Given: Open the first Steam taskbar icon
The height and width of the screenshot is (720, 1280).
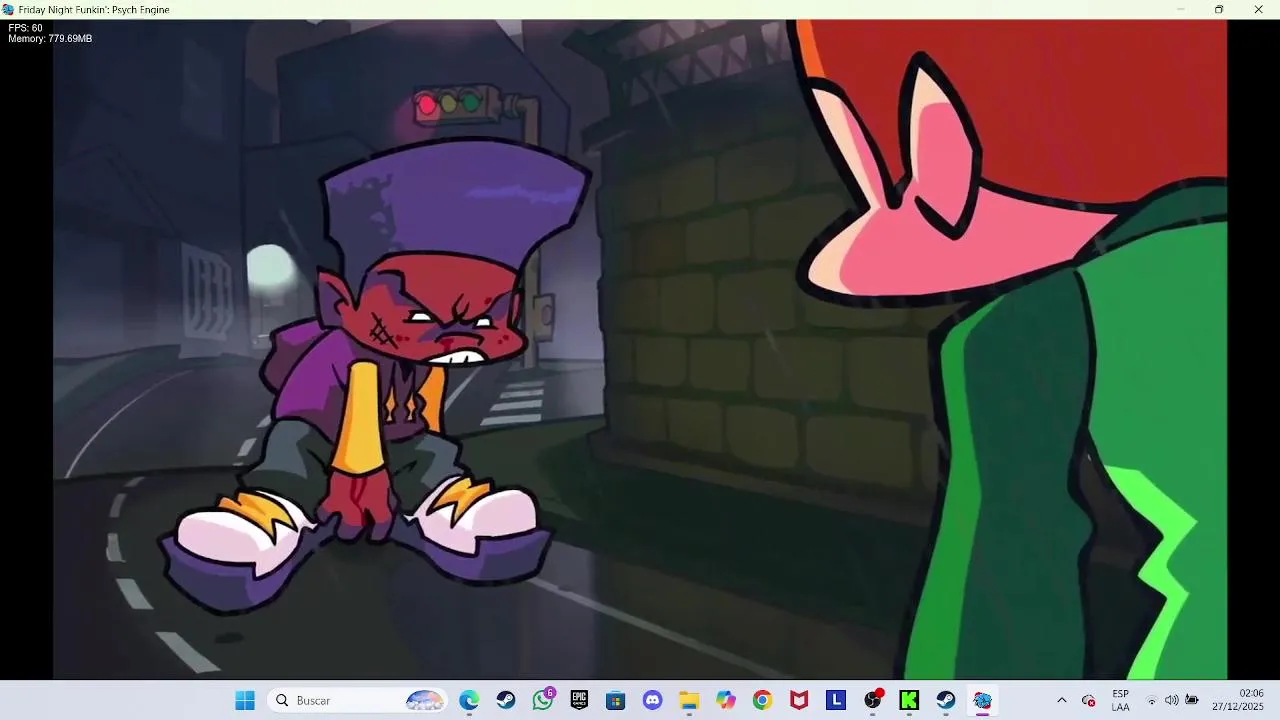Looking at the screenshot, I should (506, 700).
